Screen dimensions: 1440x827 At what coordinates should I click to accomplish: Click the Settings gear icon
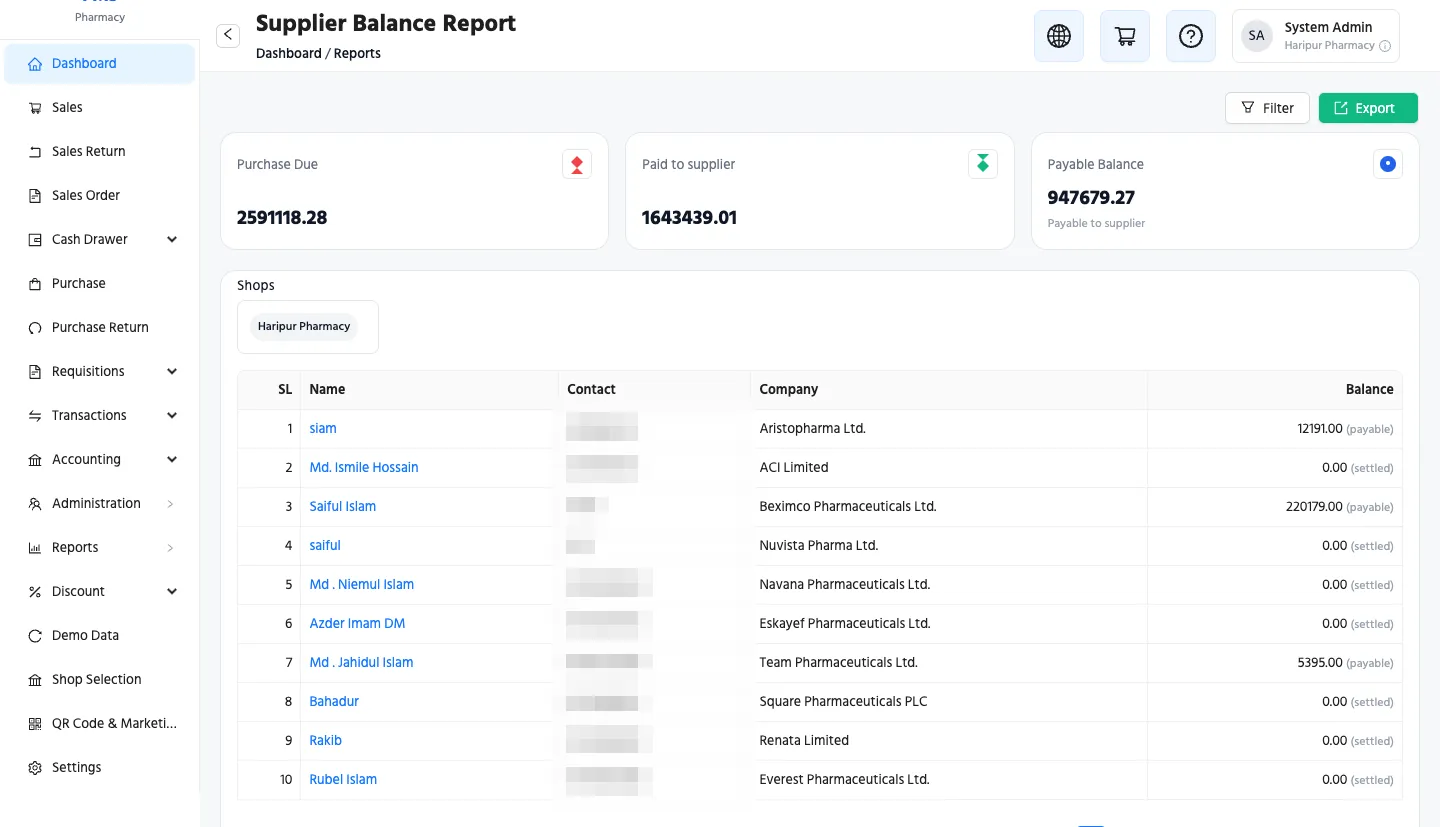(x=35, y=768)
